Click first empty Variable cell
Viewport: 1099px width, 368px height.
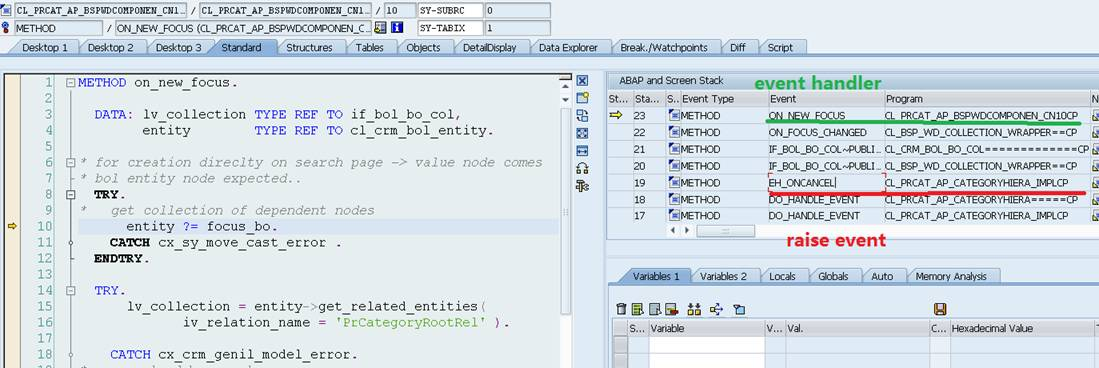click(x=706, y=344)
